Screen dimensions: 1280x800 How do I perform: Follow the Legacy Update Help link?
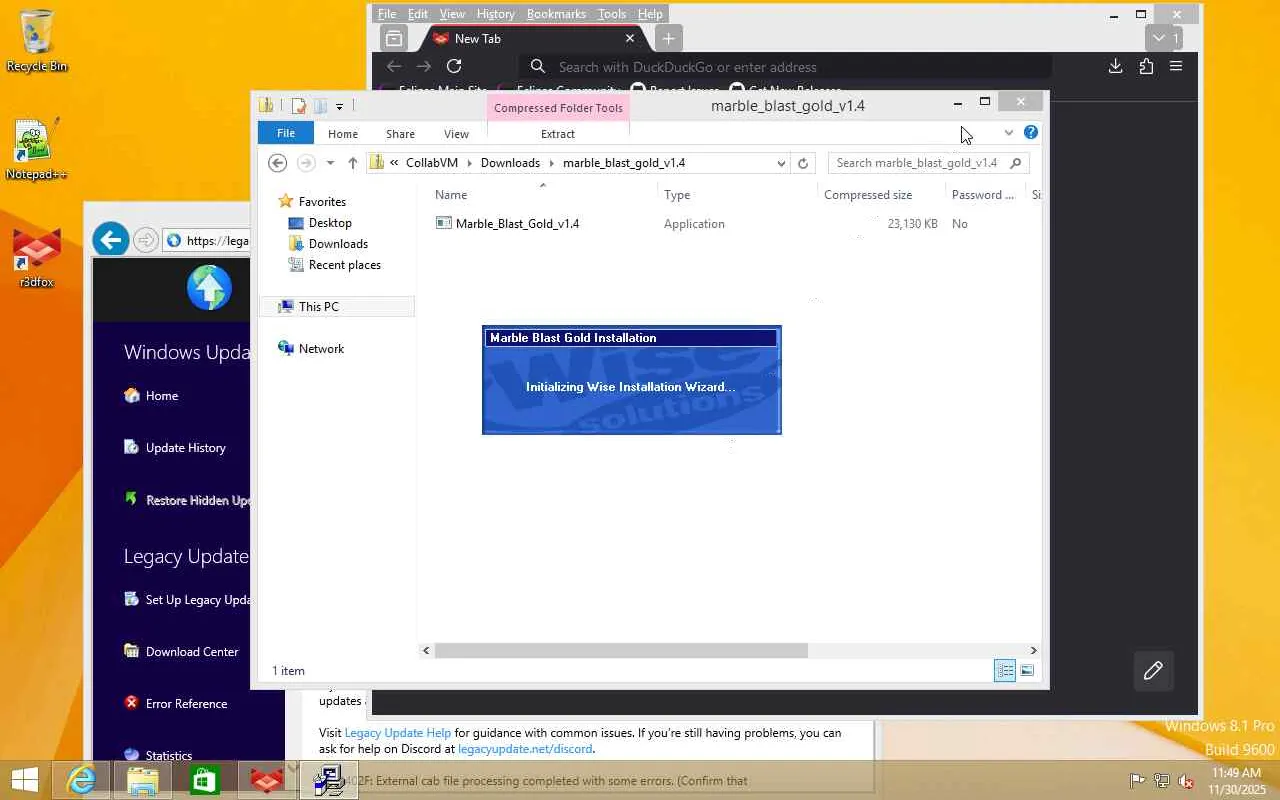coord(398,733)
